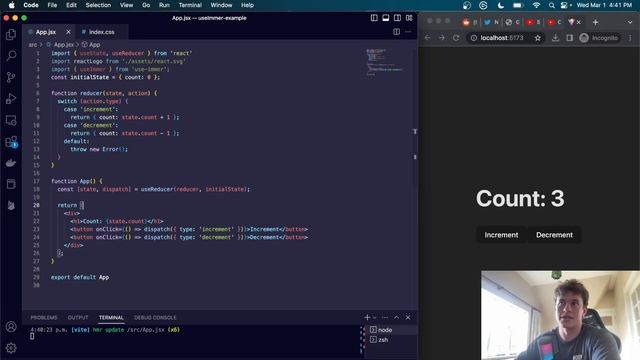Open the terminal panel ellipsis menu
640x360 pixels.
(385, 317)
